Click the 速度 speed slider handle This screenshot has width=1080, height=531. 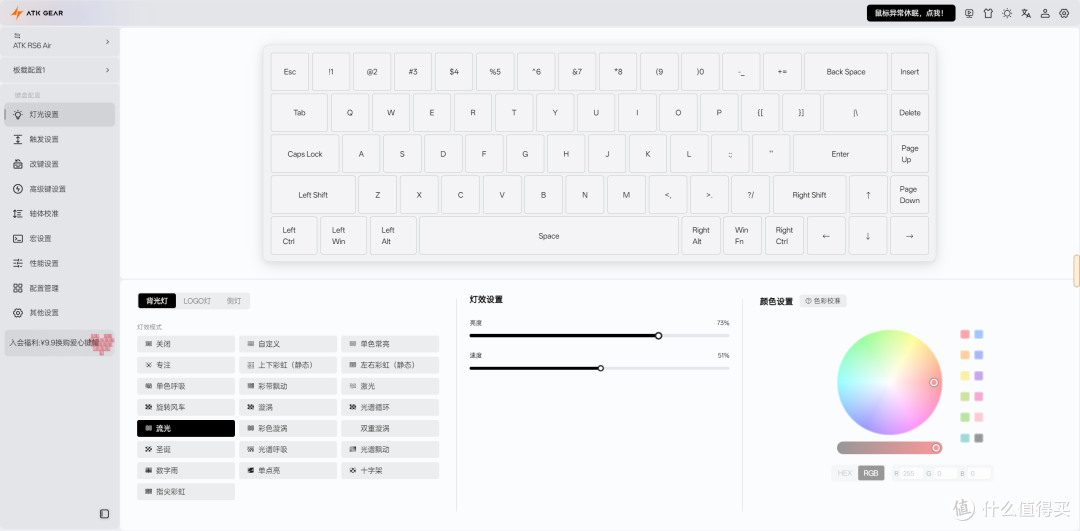[x=601, y=368]
